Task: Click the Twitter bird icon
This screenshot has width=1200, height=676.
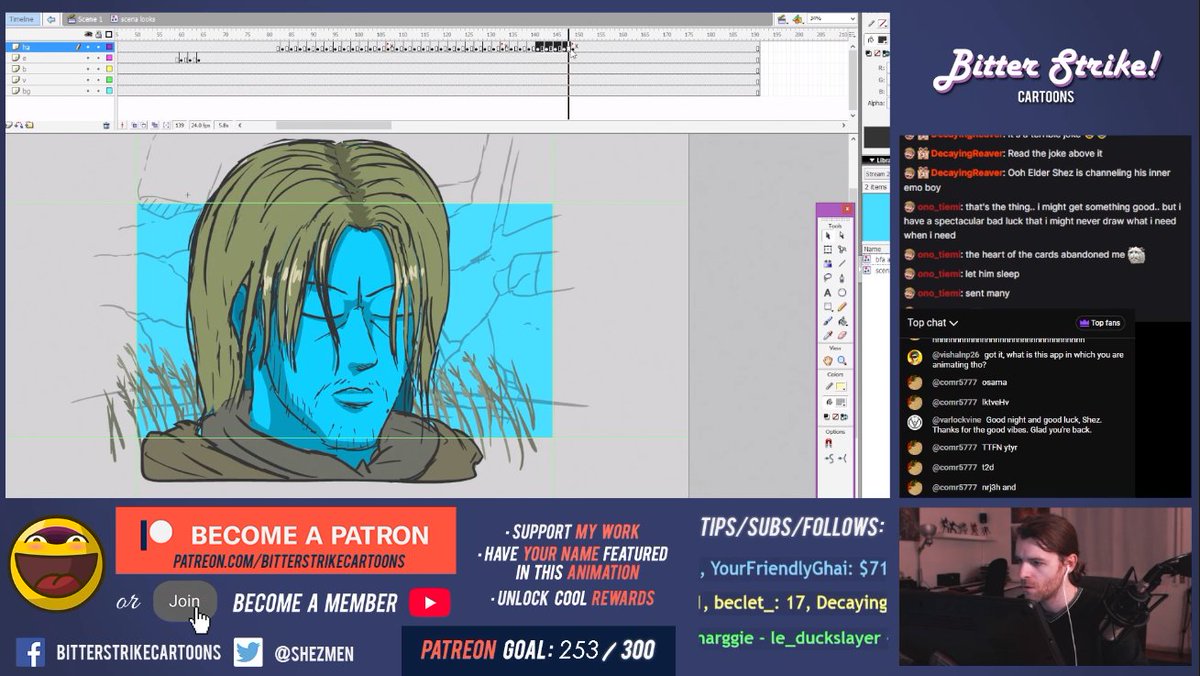Action: 248,653
